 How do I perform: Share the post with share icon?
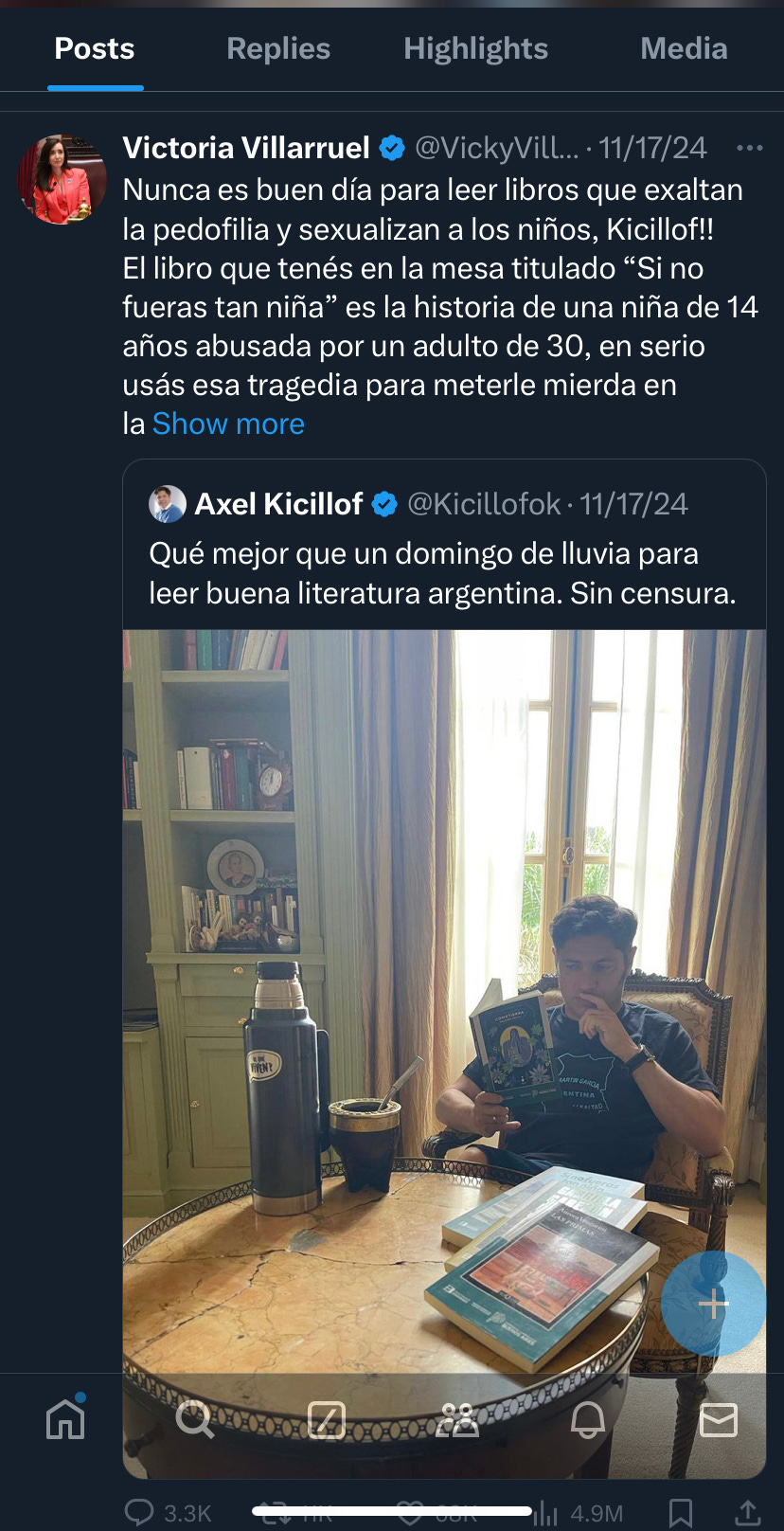[x=747, y=1512]
